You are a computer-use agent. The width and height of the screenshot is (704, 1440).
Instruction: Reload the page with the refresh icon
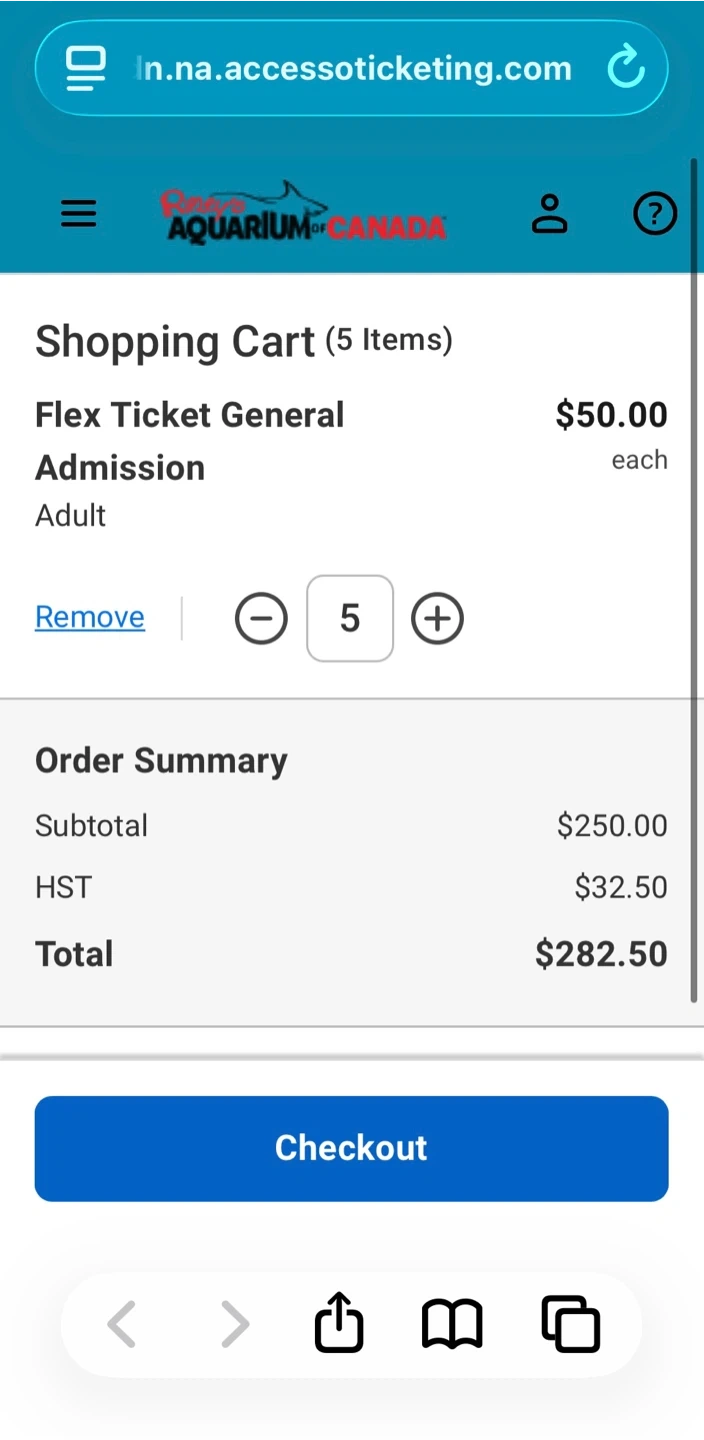pos(626,68)
